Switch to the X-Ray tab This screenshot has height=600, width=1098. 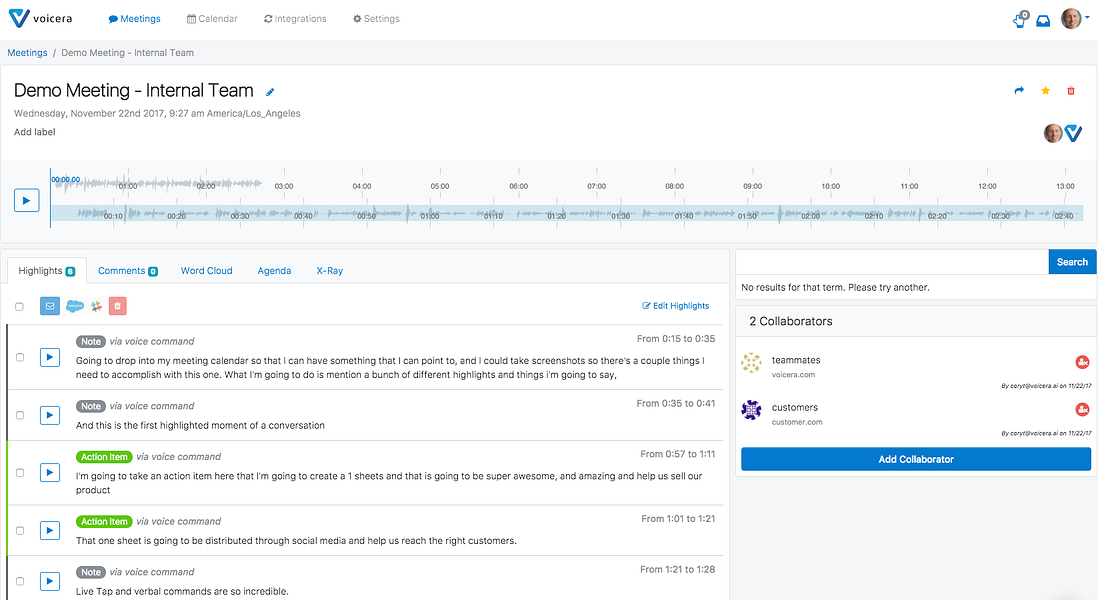[329, 271]
